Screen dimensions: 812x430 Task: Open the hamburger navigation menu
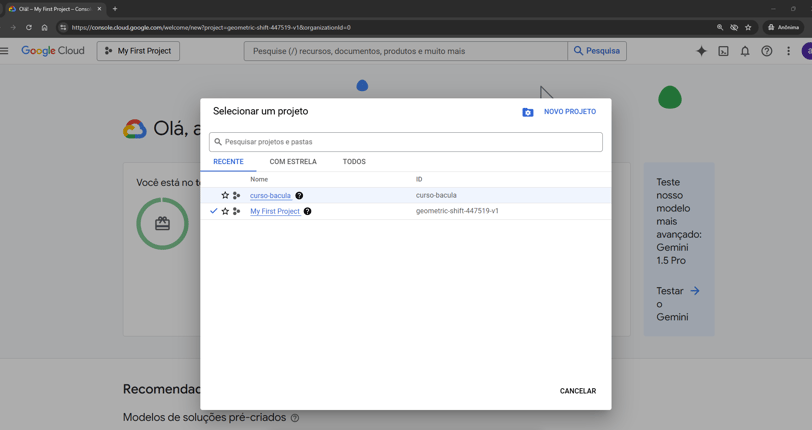tap(4, 51)
